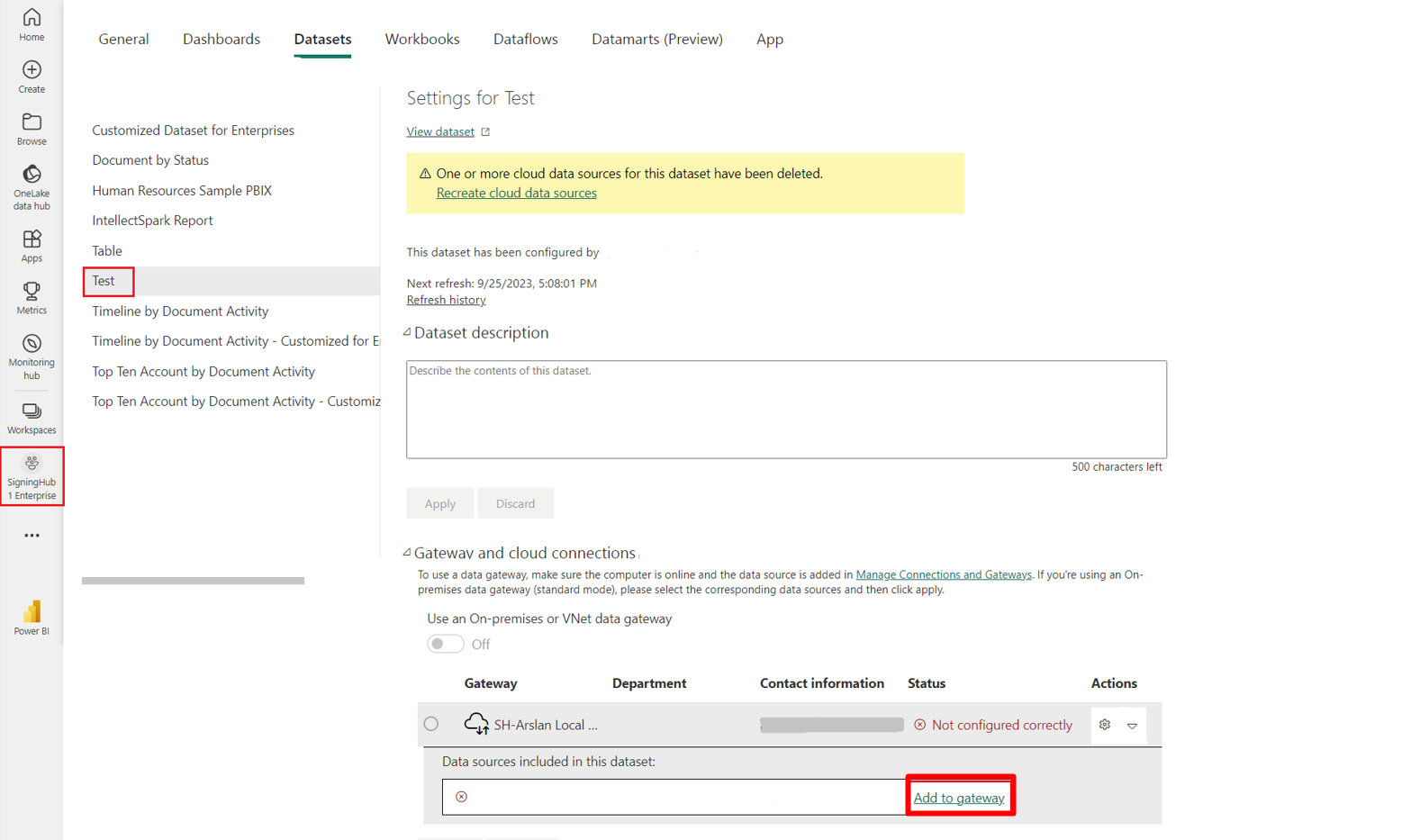
Task: Click the red error icon in data source box
Action: point(461,797)
